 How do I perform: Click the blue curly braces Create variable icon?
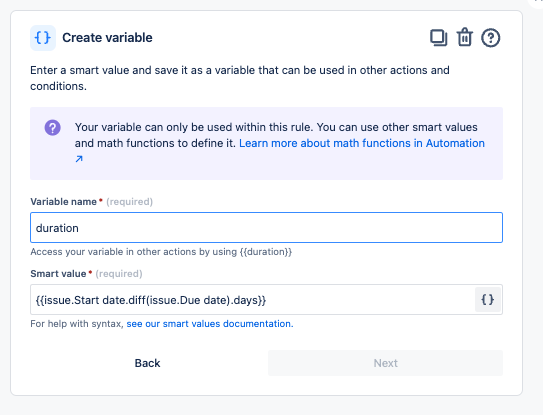(x=43, y=38)
